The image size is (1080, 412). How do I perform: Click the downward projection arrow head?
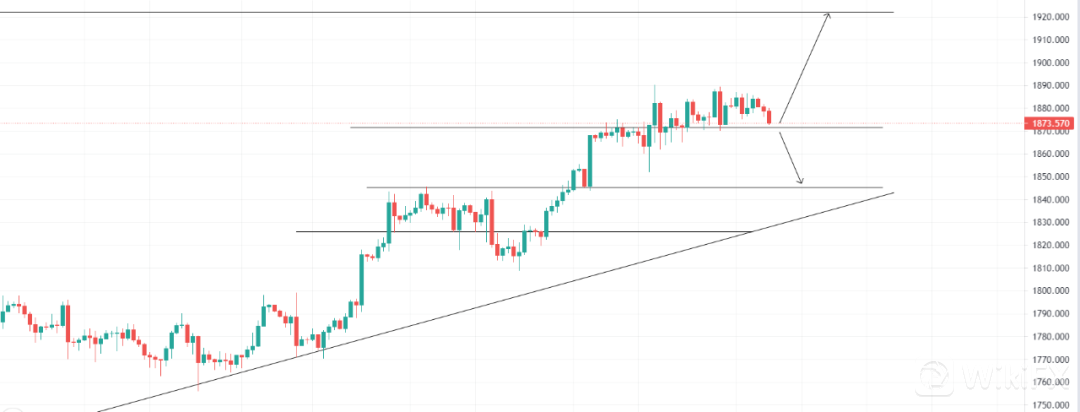[x=801, y=182]
